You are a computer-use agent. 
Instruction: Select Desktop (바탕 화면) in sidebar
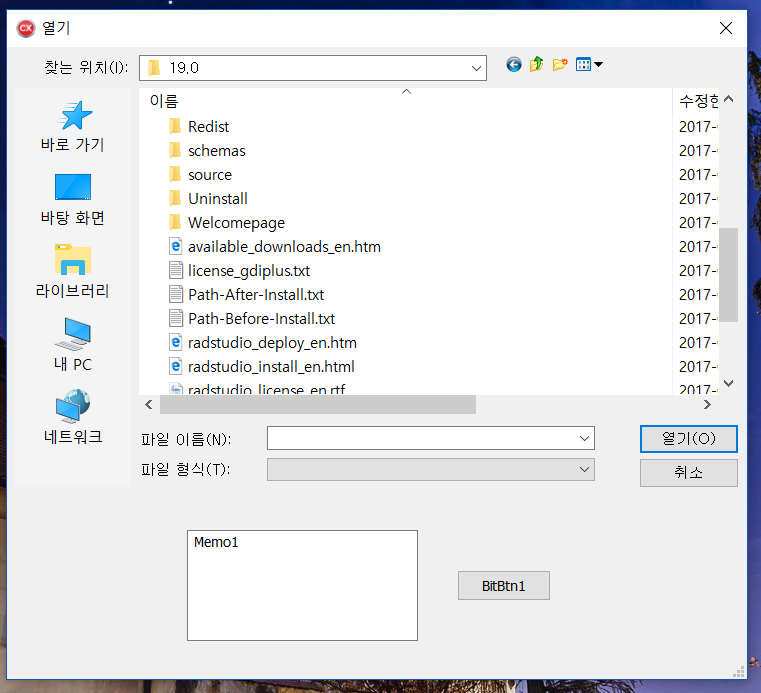(x=73, y=200)
